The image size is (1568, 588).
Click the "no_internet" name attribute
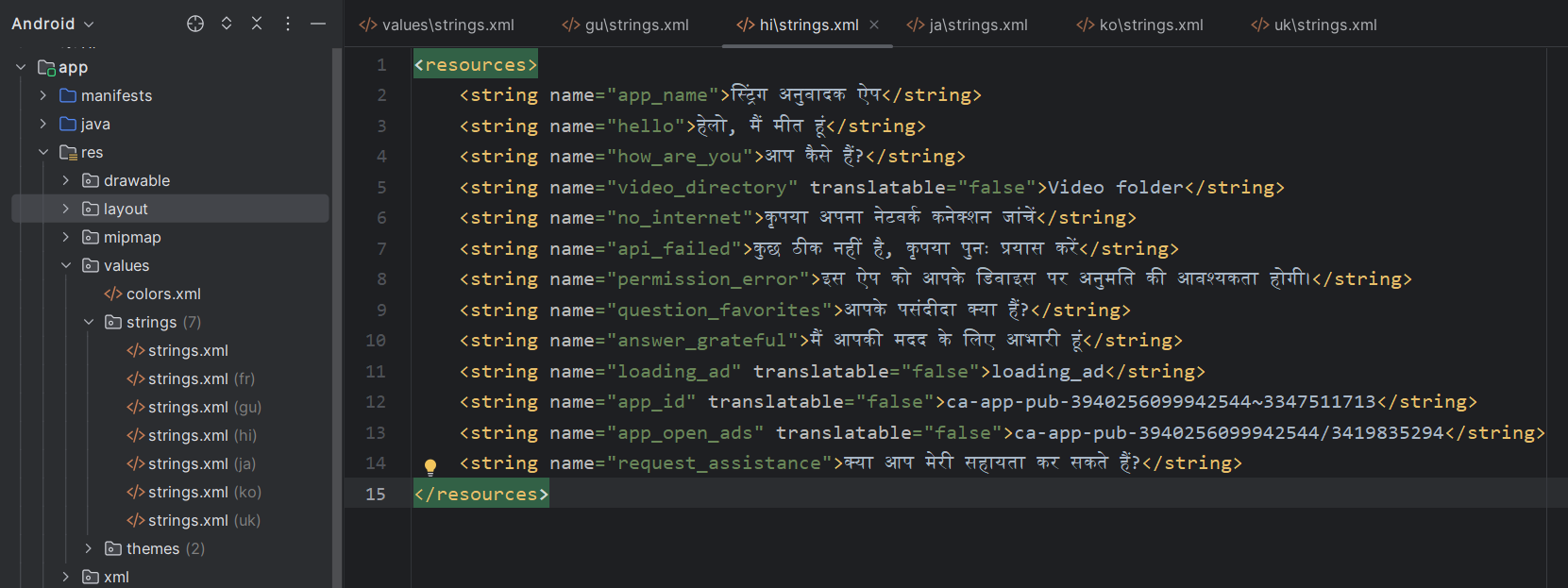click(680, 218)
